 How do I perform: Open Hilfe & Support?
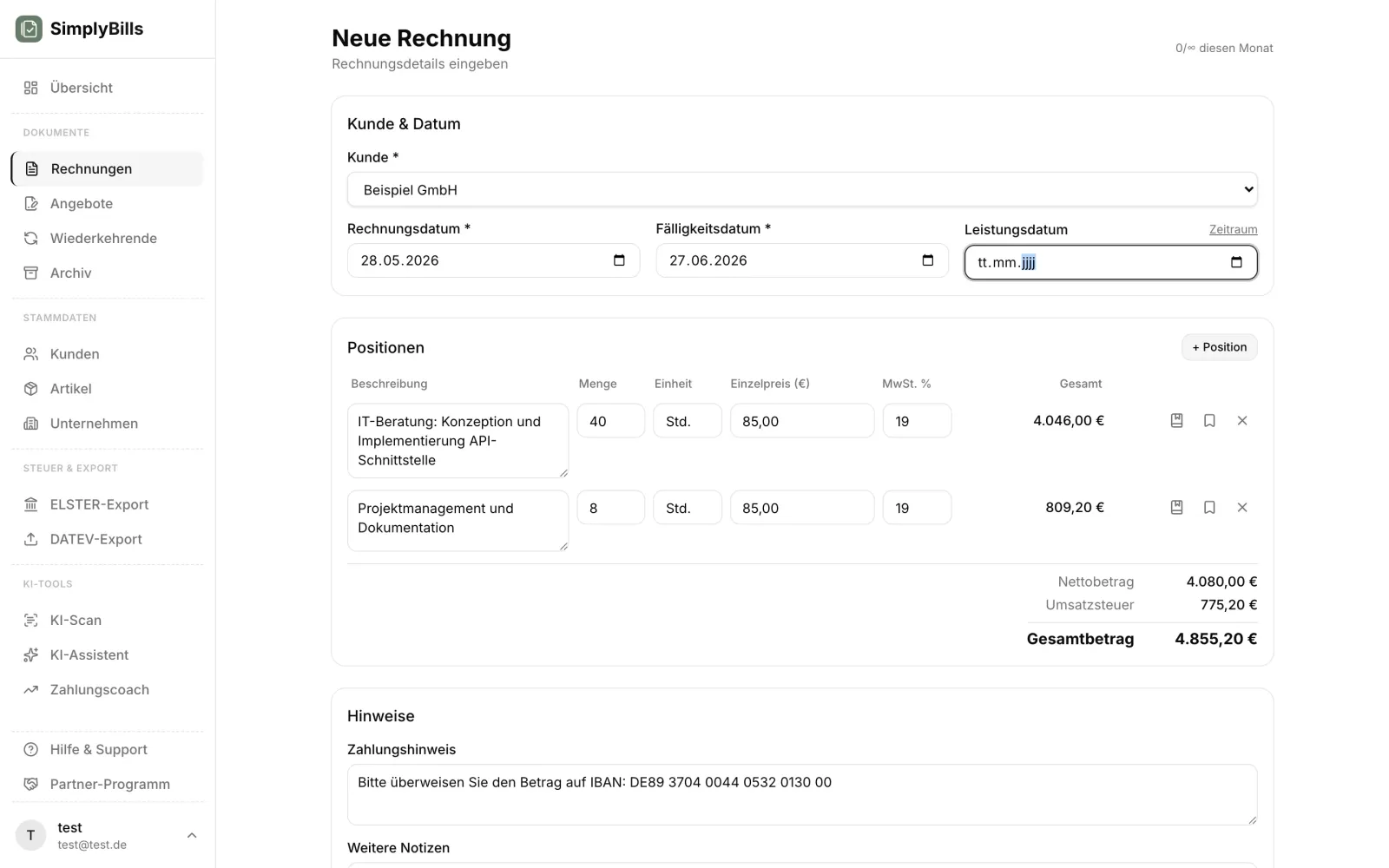(x=108, y=749)
